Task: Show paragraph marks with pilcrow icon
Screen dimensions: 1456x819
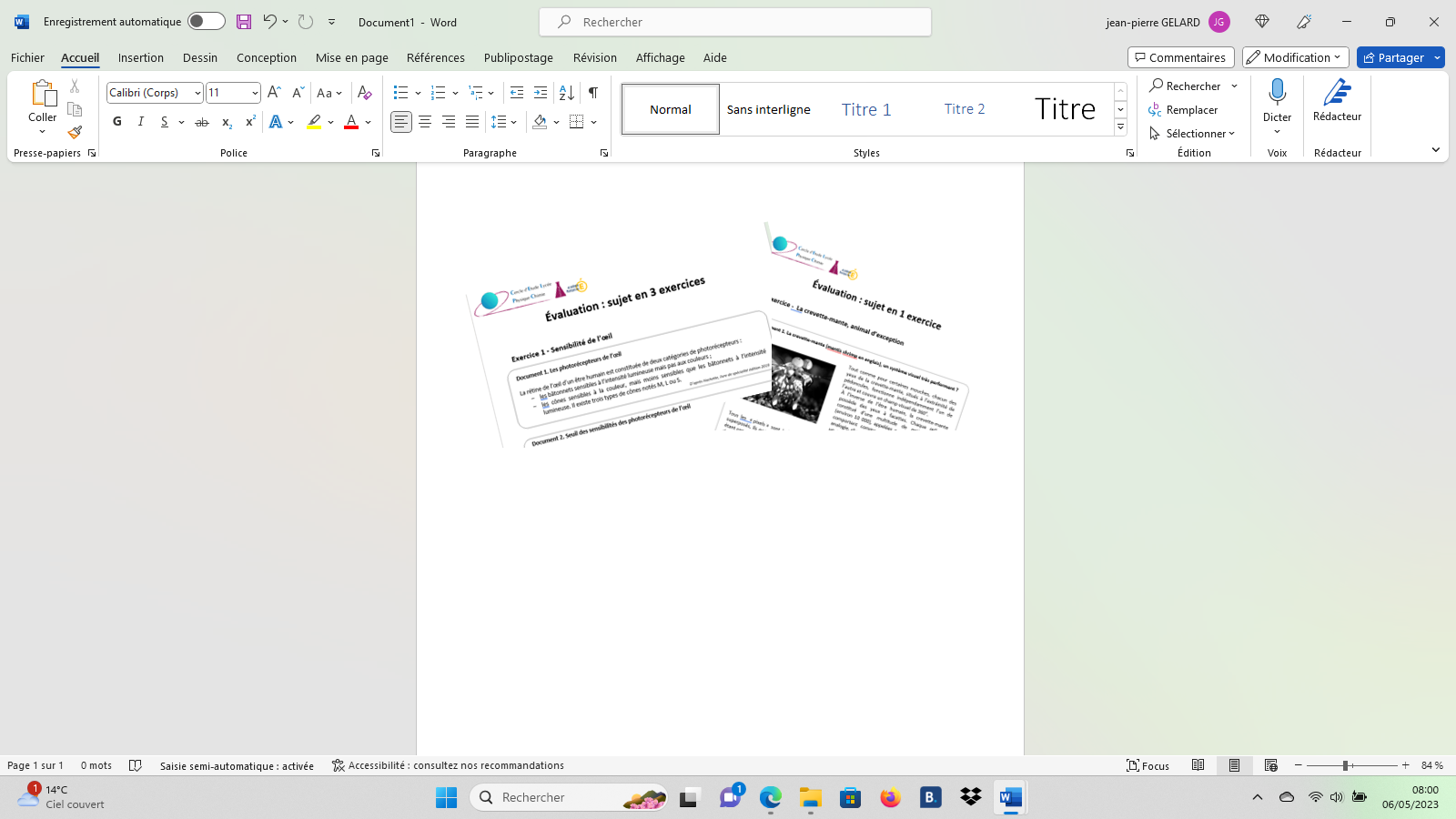Action: click(x=593, y=93)
